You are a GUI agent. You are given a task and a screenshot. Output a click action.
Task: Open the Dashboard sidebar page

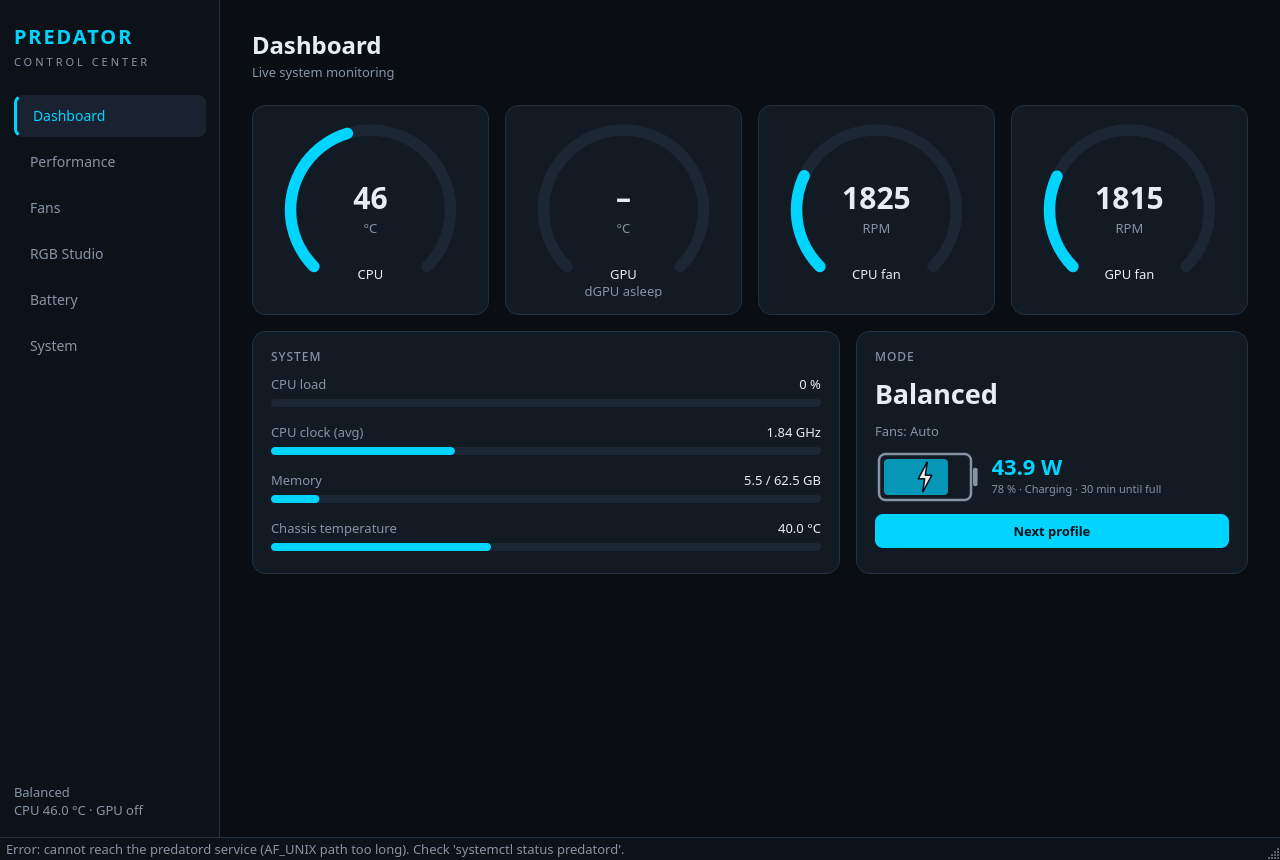(110, 116)
